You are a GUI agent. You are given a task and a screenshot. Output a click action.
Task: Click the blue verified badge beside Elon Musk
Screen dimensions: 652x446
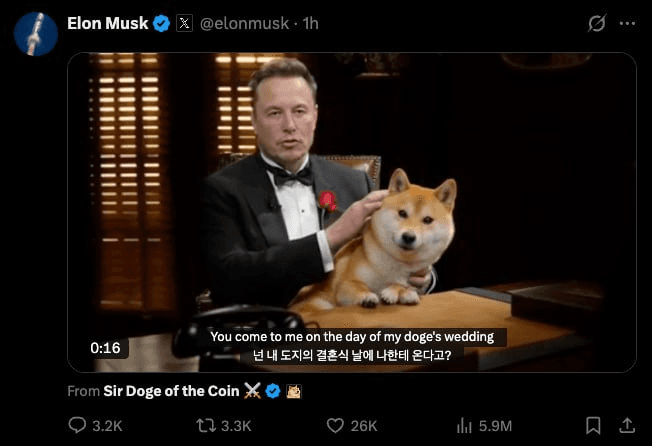161,23
